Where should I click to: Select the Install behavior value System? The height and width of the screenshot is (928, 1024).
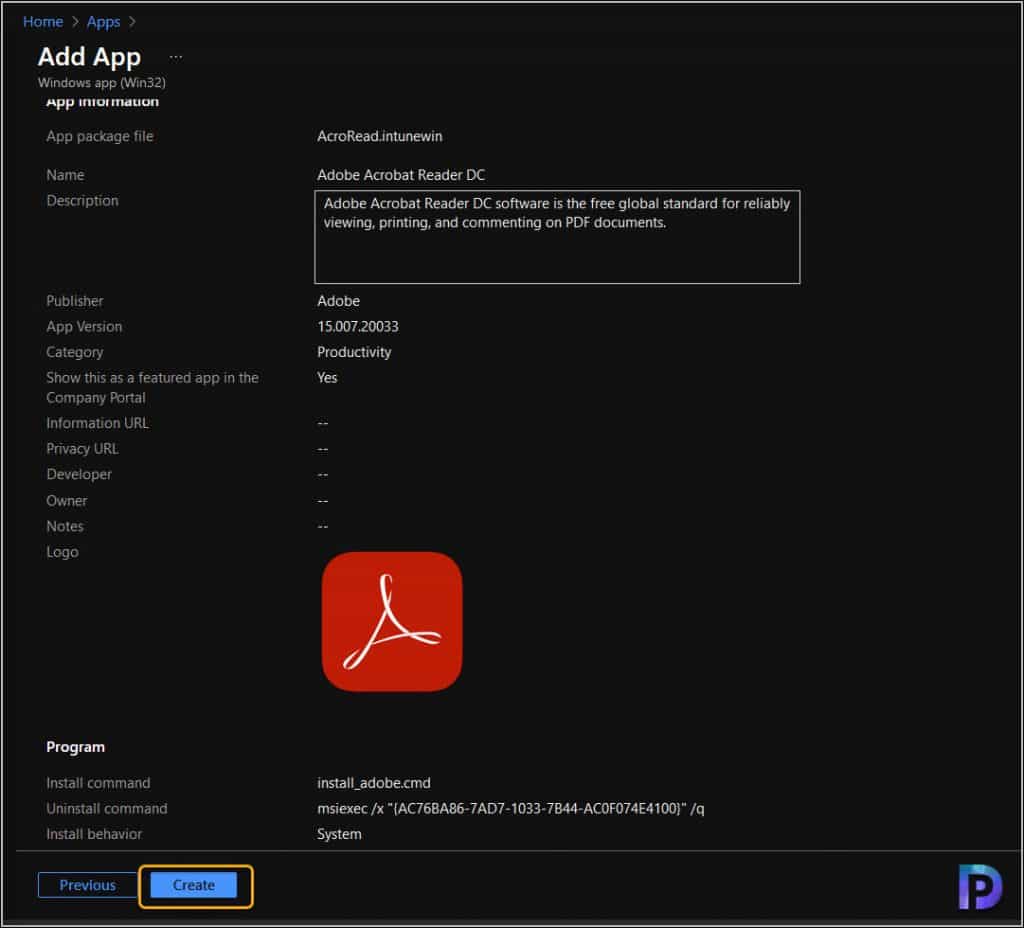pos(339,834)
